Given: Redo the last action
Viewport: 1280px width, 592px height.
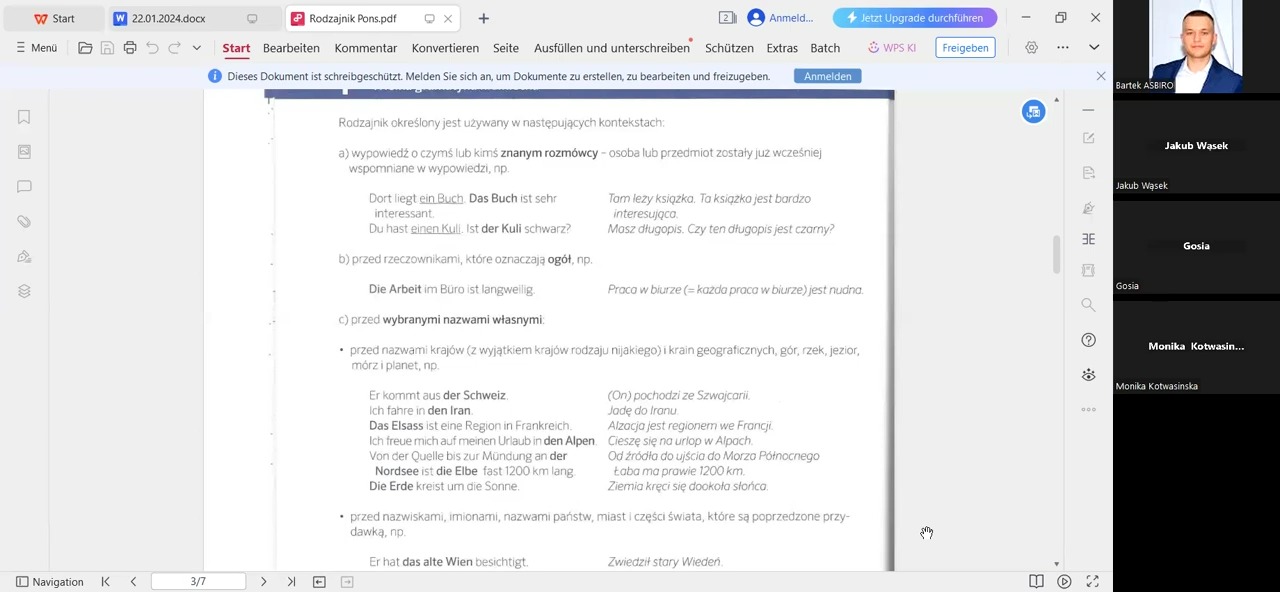Looking at the screenshot, I should (174, 48).
